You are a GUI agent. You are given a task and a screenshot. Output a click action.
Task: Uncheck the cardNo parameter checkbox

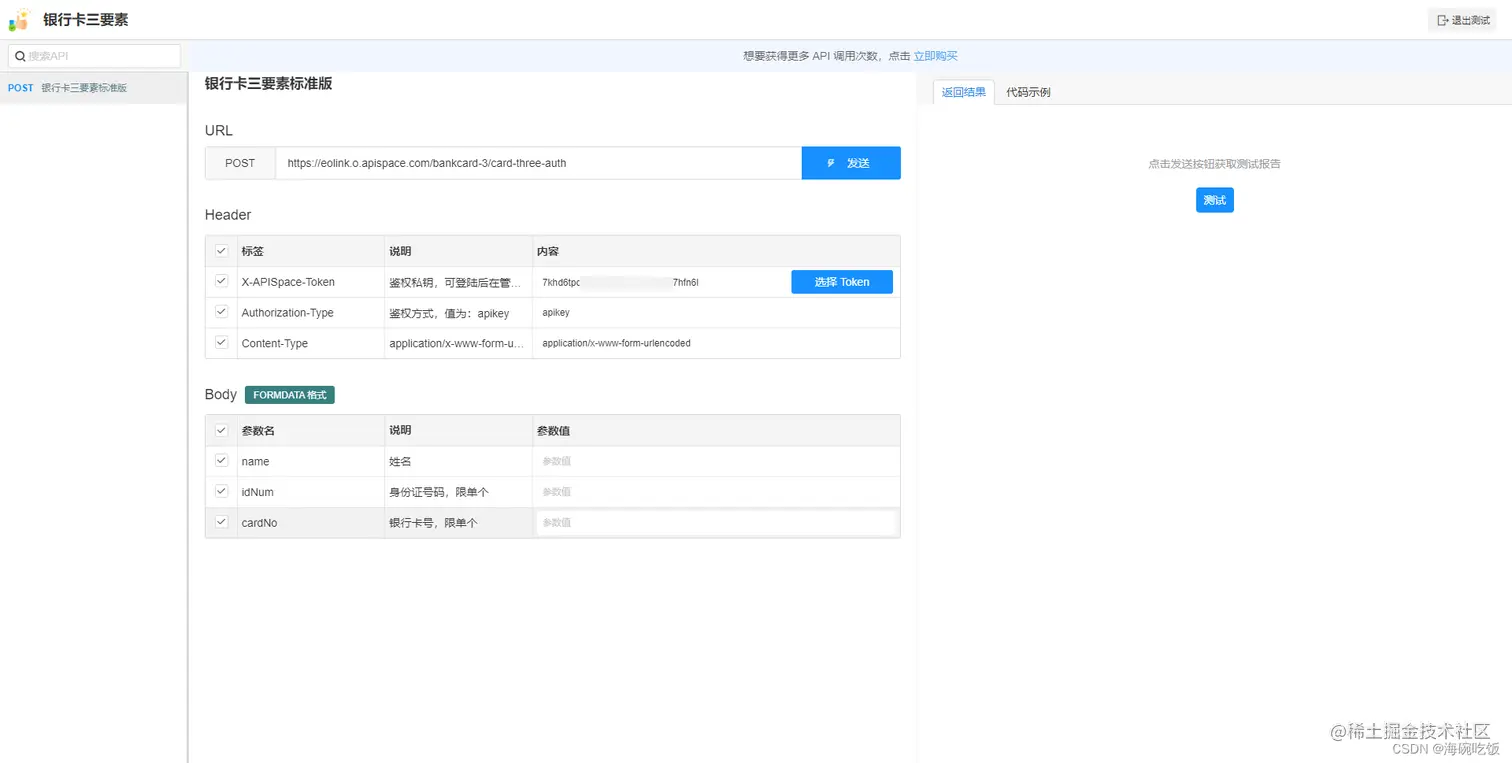coord(221,522)
